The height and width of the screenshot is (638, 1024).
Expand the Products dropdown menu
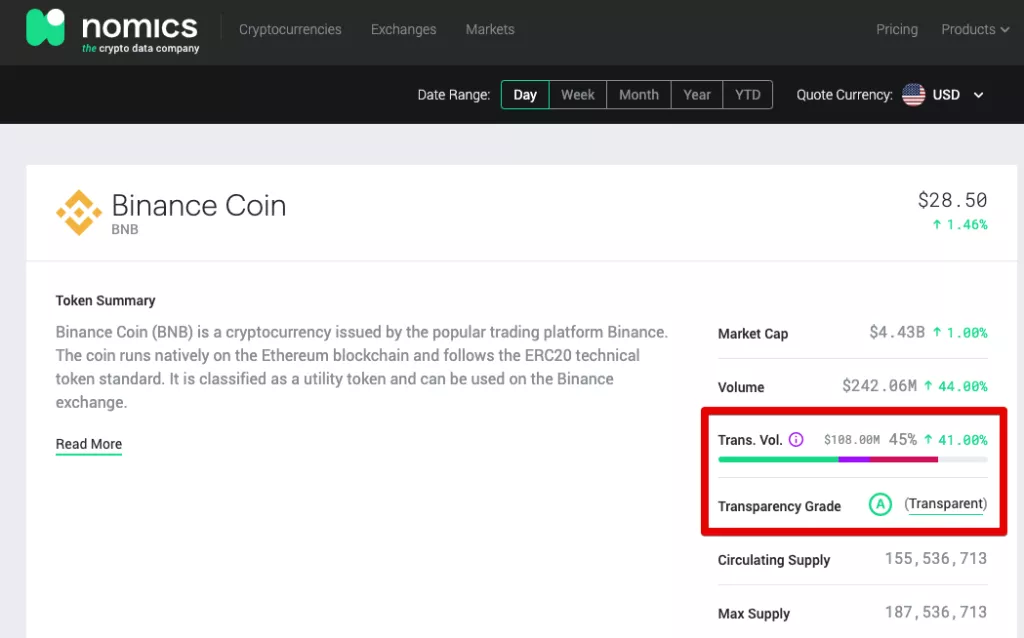975,29
